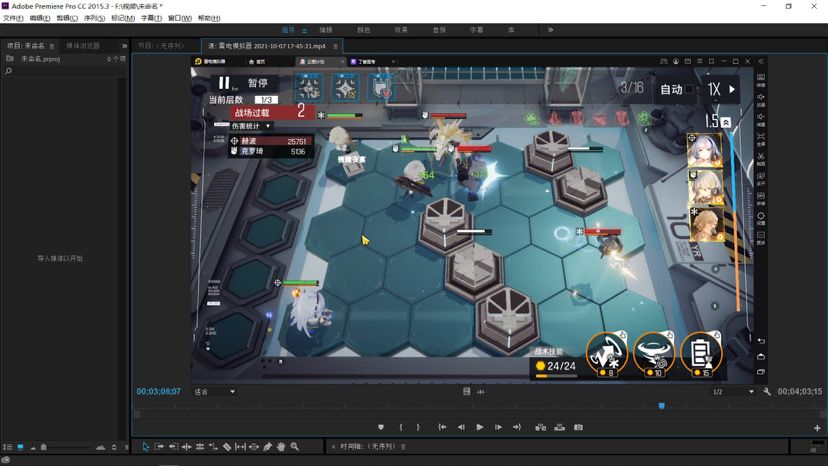Viewport: 828px width, 466px height.
Task: Expand hidden Project panel tabs chevron
Action: pos(125,46)
